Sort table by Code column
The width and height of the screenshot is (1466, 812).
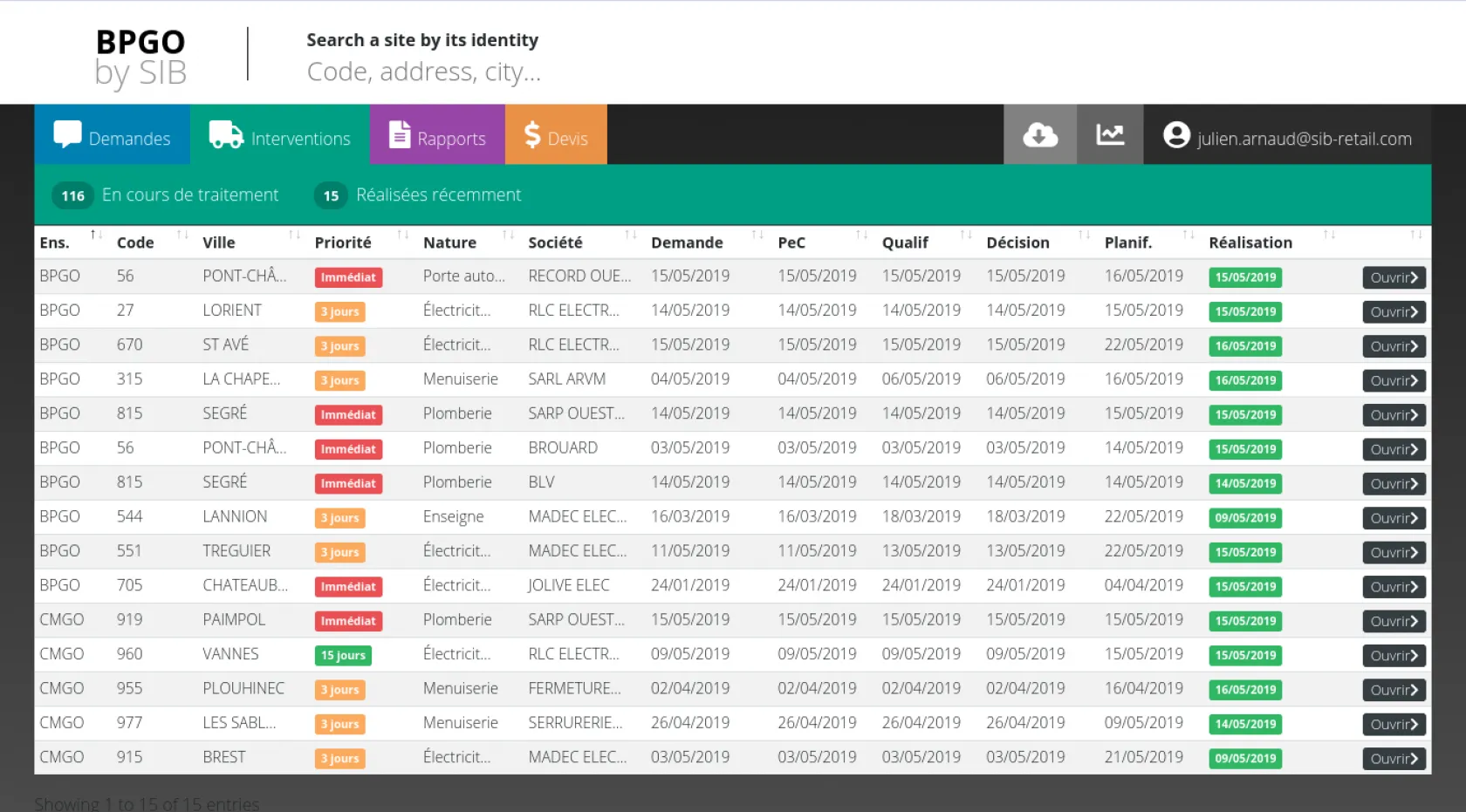click(x=135, y=242)
